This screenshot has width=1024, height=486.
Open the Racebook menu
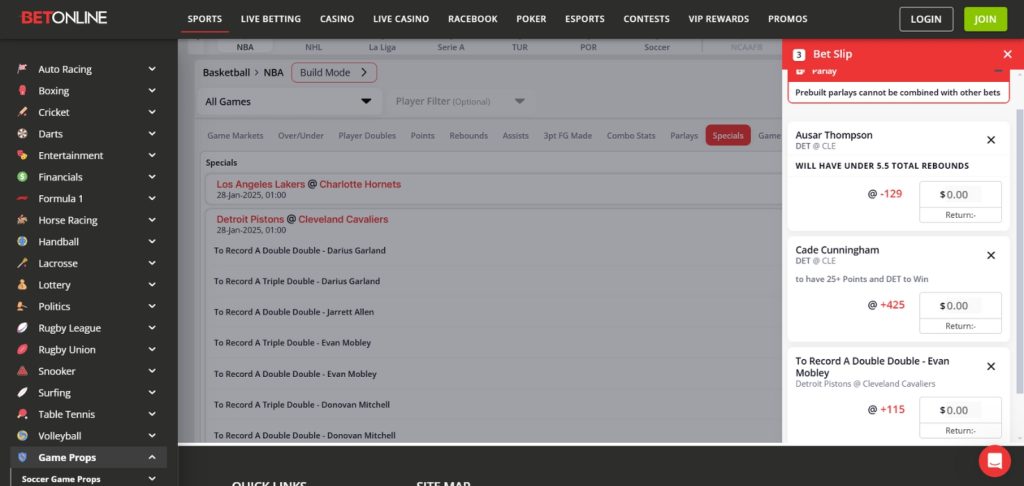click(x=473, y=19)
